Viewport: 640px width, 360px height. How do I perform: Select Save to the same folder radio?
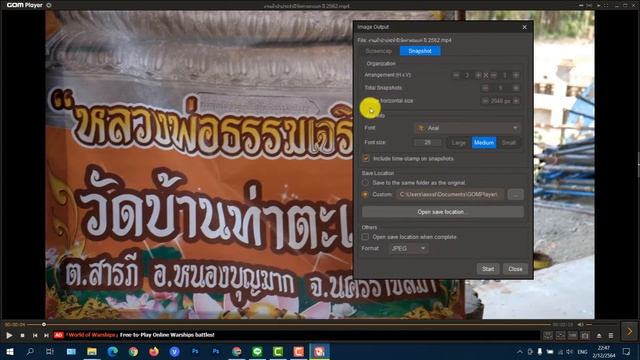pyautogui.click(x=365, y=183)
